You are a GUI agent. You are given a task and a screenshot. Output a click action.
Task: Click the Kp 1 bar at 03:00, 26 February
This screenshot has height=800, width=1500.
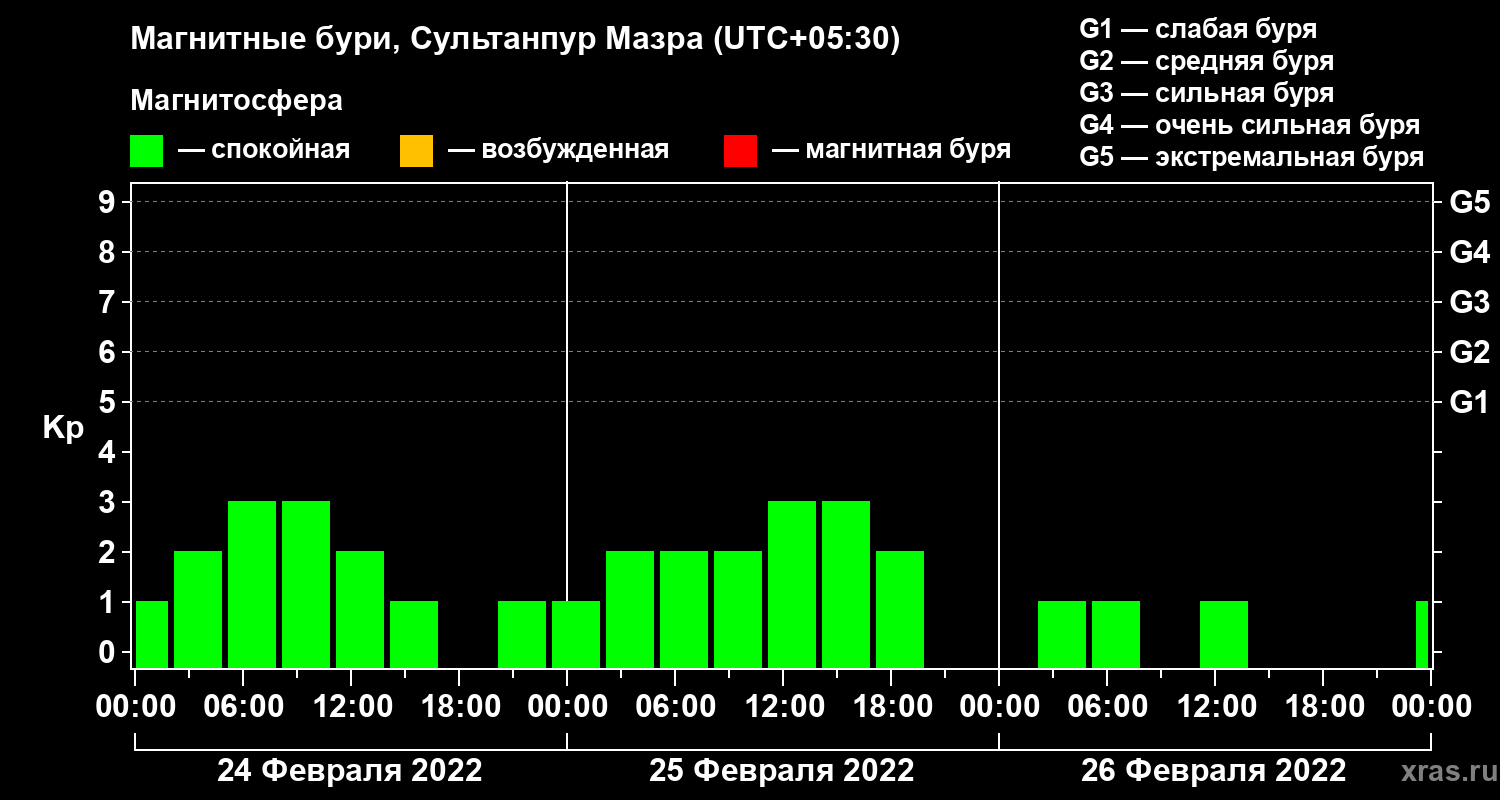click(x=1062, y=635)
